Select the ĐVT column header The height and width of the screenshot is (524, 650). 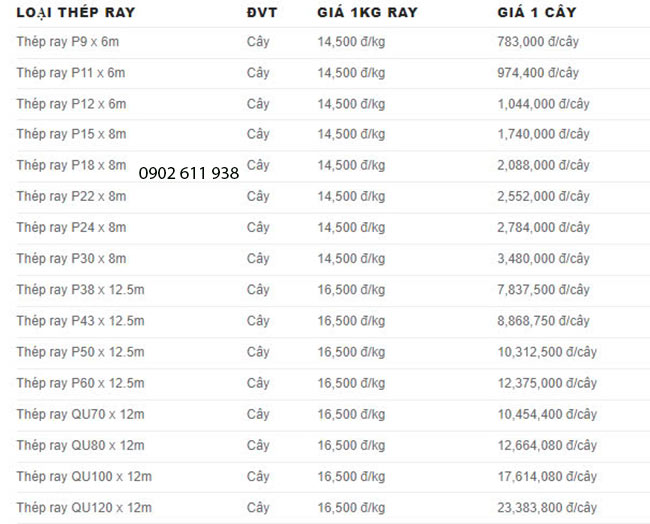[262, 12]
